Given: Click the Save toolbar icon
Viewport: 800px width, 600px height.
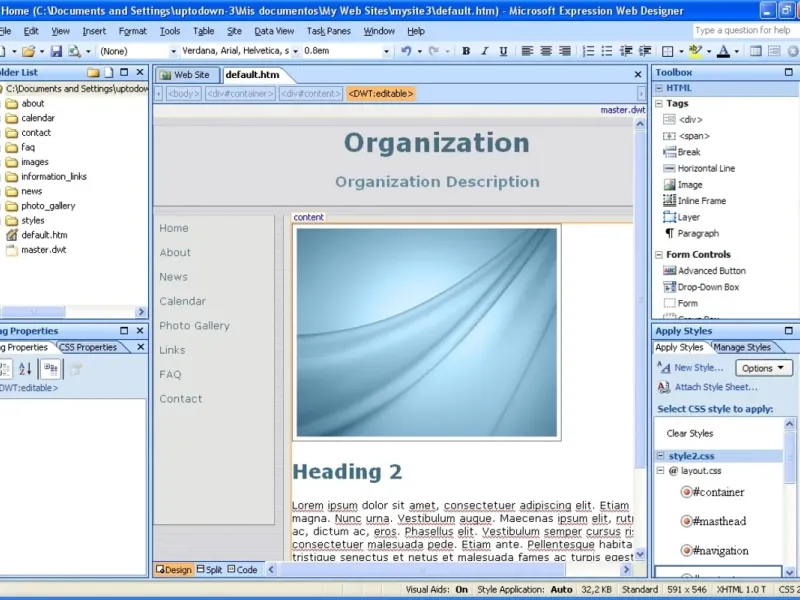Looking at the screenshot, I should (56, 51).
